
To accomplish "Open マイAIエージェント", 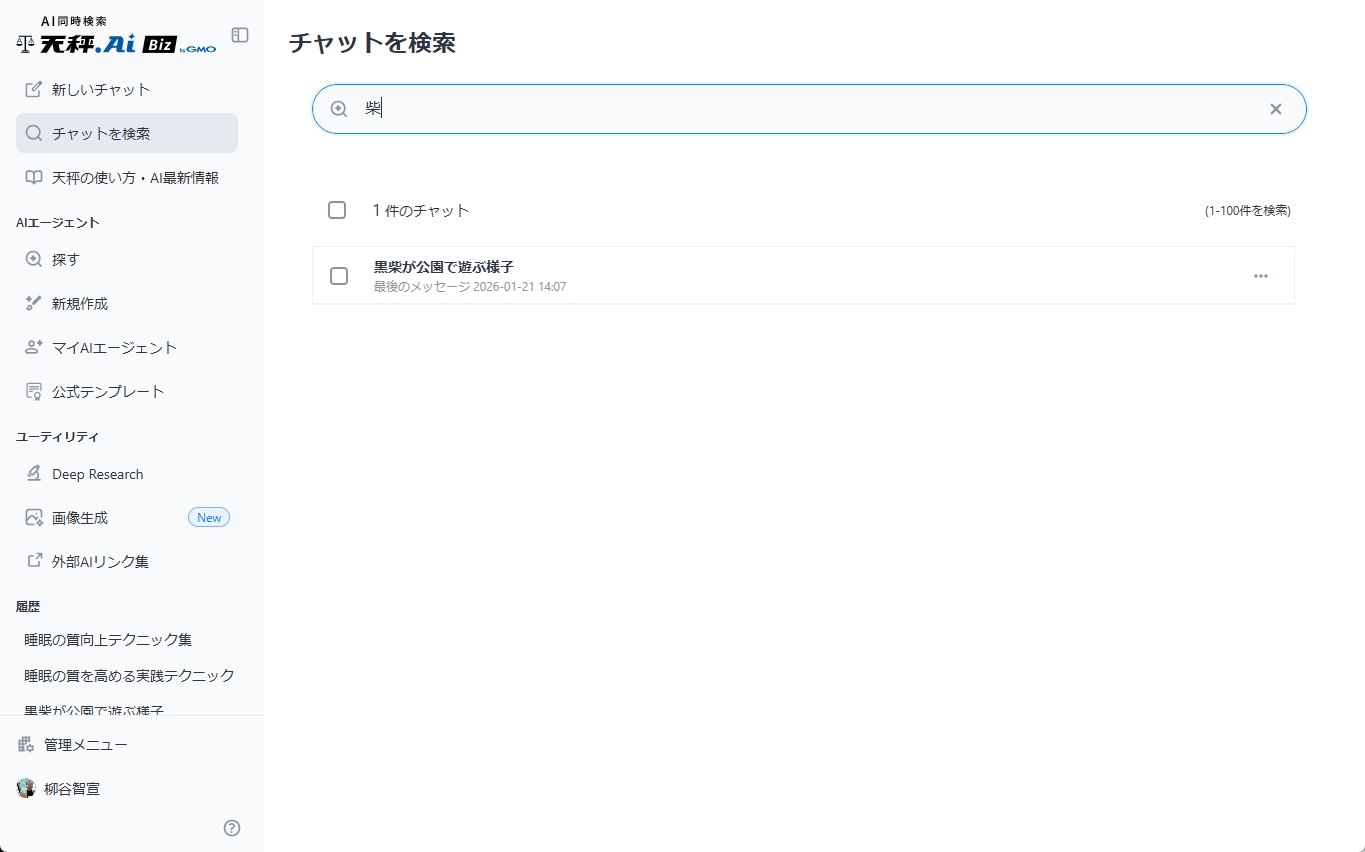I will pyautogui.click(x=114, y=347).
